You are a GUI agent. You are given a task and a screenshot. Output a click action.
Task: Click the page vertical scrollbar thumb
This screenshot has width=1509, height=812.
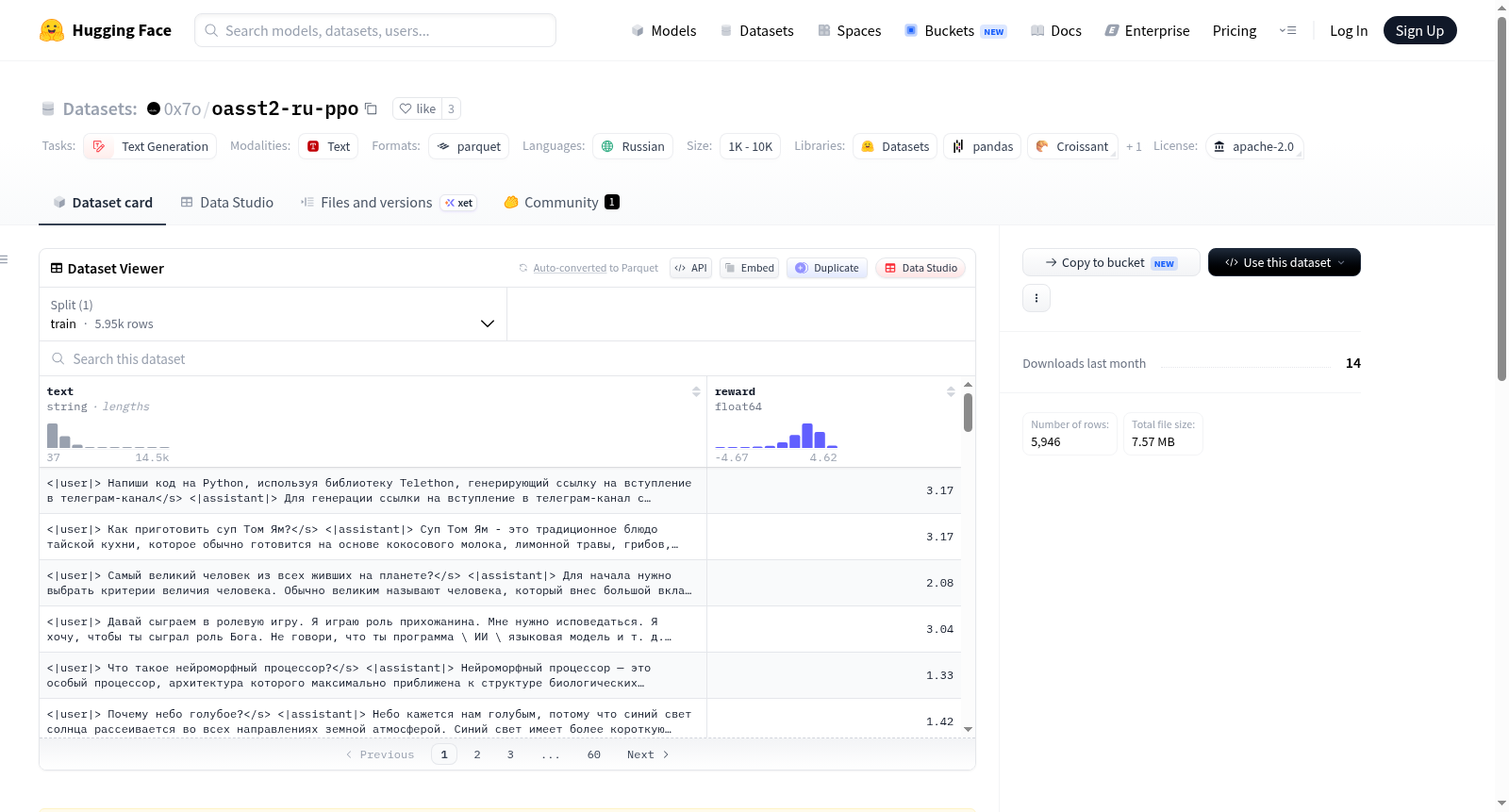1501,199
